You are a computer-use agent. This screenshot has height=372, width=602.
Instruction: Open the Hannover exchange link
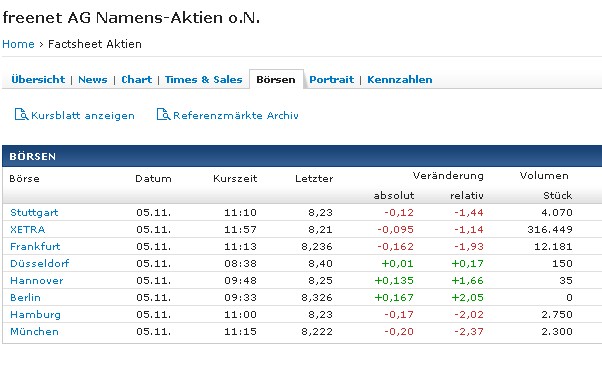click(36, 281)
